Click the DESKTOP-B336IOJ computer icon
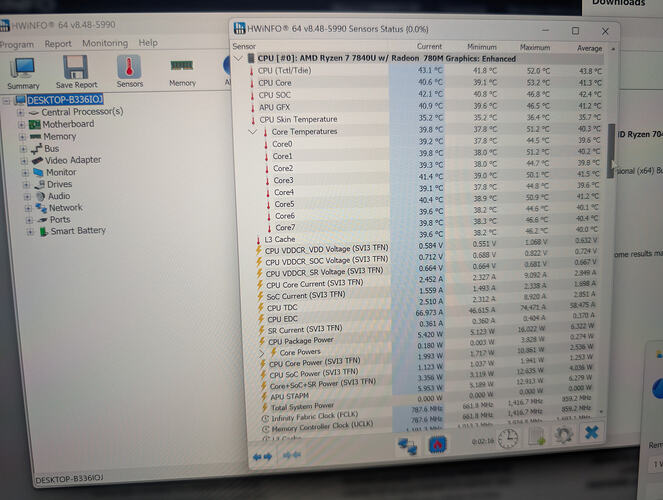The height and width of the screenshot is (500, 663). 20,100
